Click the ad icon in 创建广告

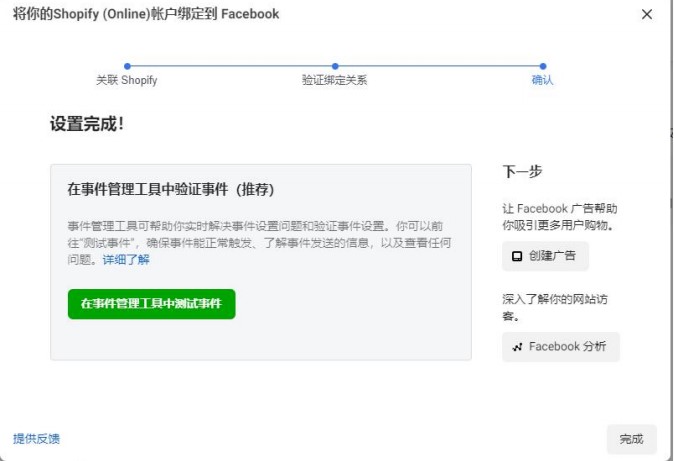(x=517, y=256)
